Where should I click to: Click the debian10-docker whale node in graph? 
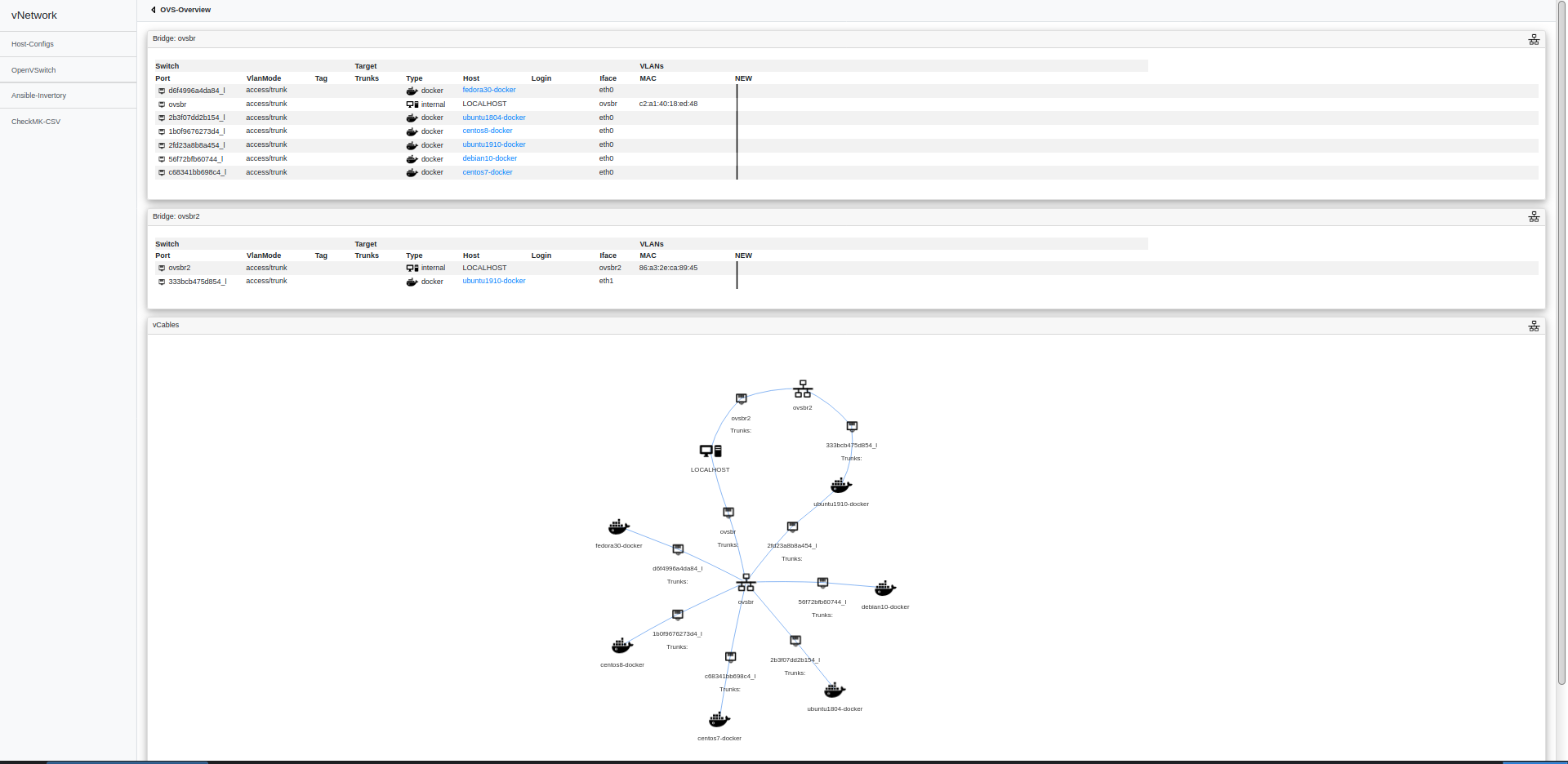[885, 589]
